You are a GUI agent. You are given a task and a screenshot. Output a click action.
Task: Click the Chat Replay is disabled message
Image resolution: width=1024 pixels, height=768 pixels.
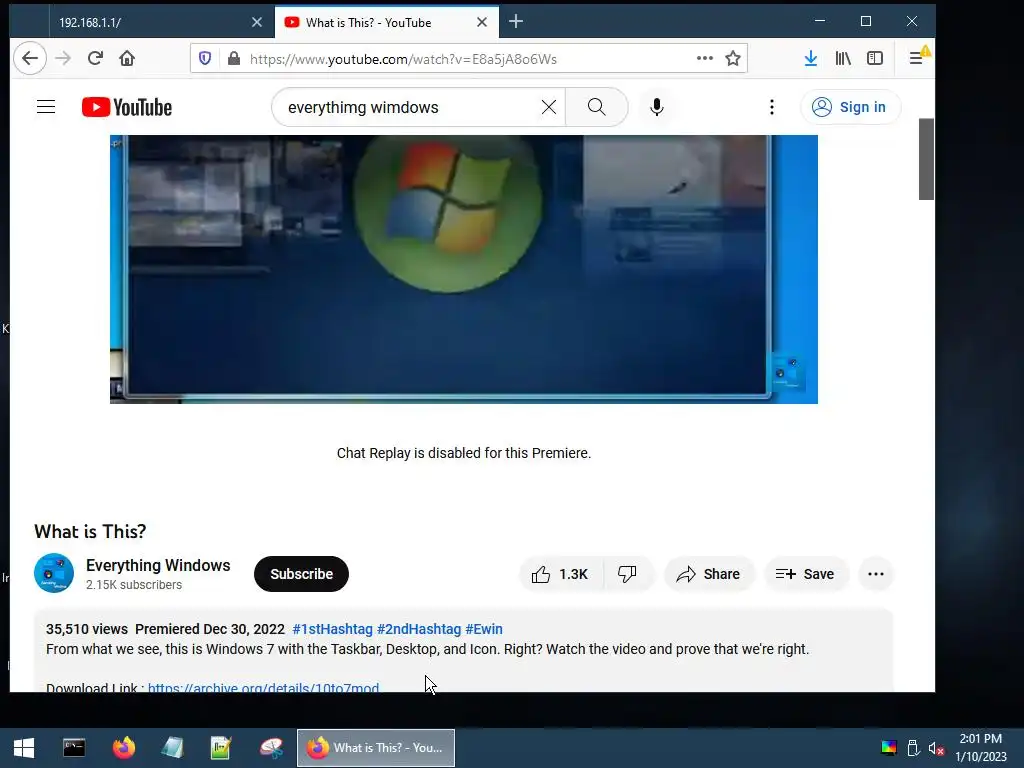tap(464, 453)
